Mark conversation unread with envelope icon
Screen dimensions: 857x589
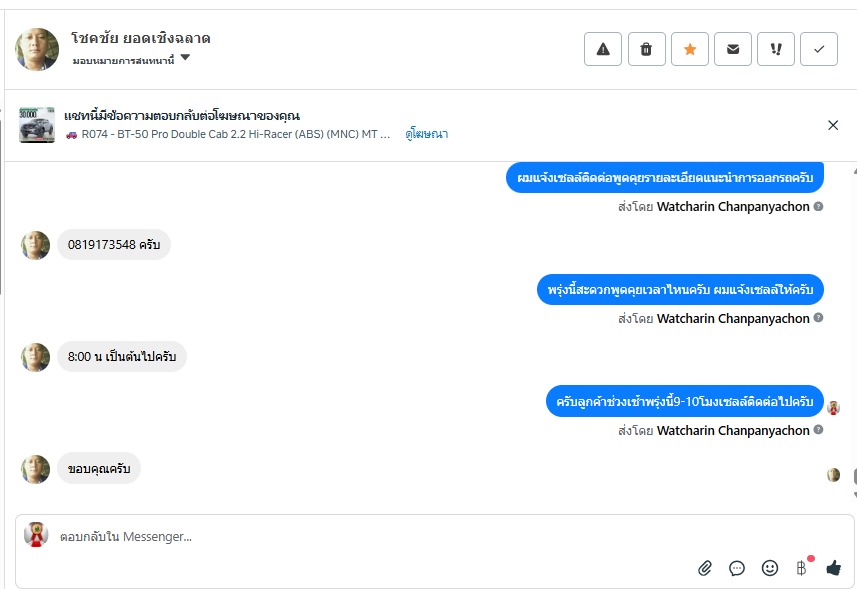click(733, 49)
